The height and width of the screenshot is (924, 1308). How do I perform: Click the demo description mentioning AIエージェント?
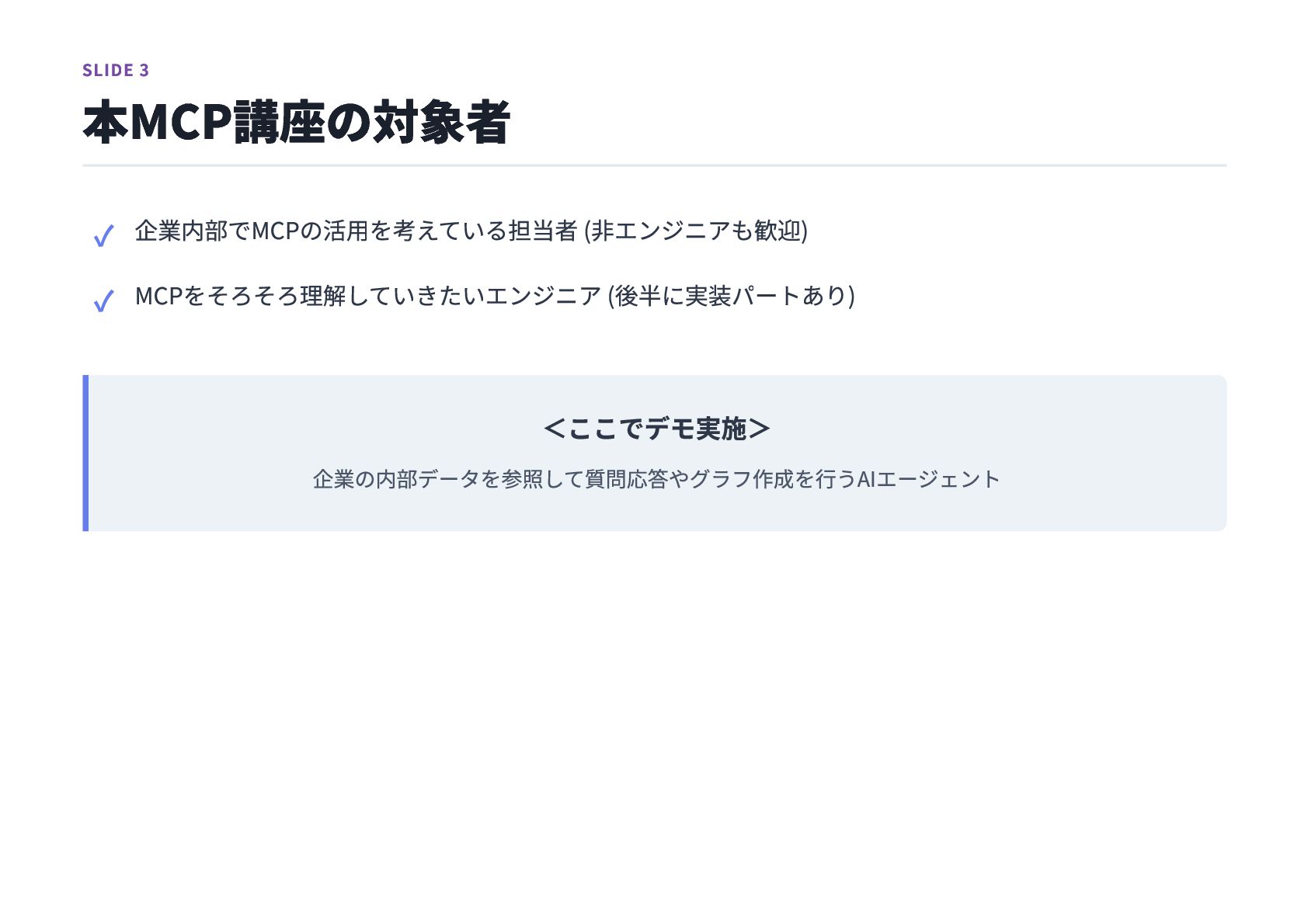tap(656, 479)
